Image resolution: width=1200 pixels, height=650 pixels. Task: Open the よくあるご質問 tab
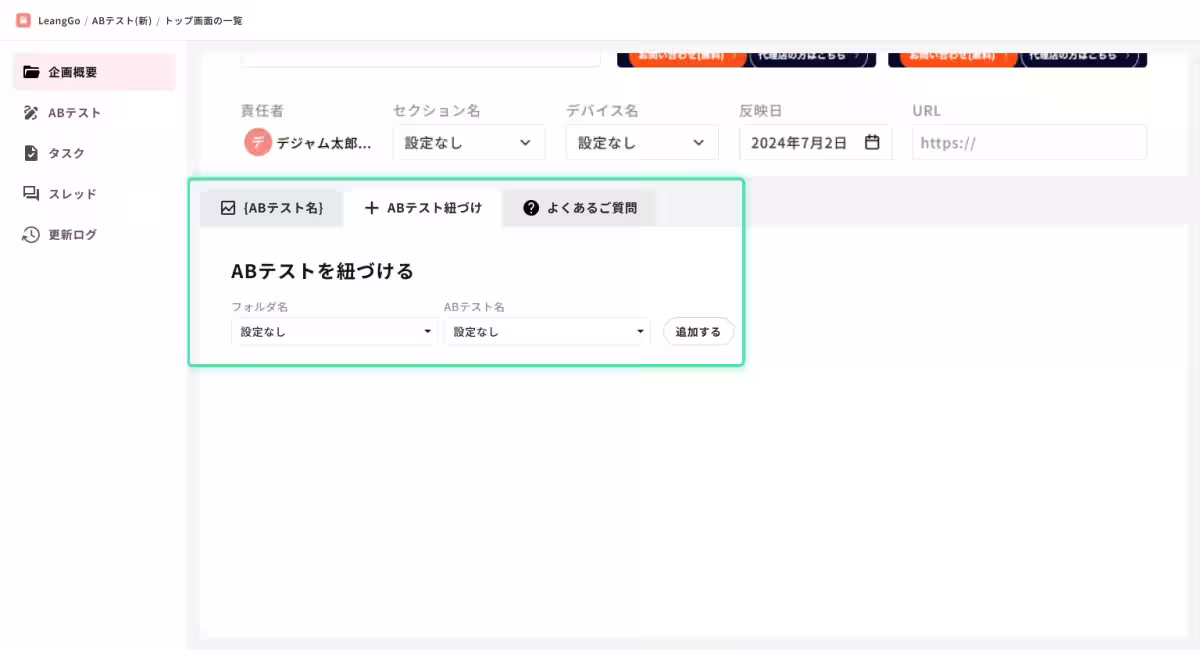point(580,208)
